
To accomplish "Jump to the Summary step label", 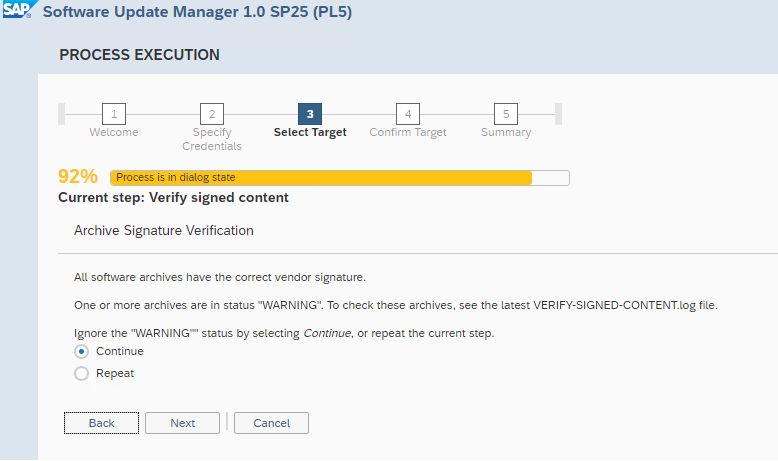I will coord(506,133).
